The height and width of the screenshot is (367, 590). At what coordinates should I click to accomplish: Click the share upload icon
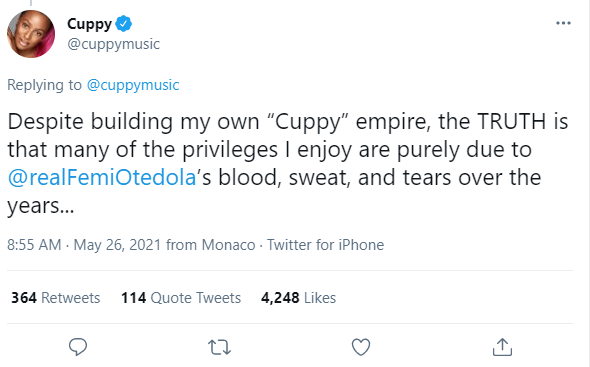coord(502,347)
